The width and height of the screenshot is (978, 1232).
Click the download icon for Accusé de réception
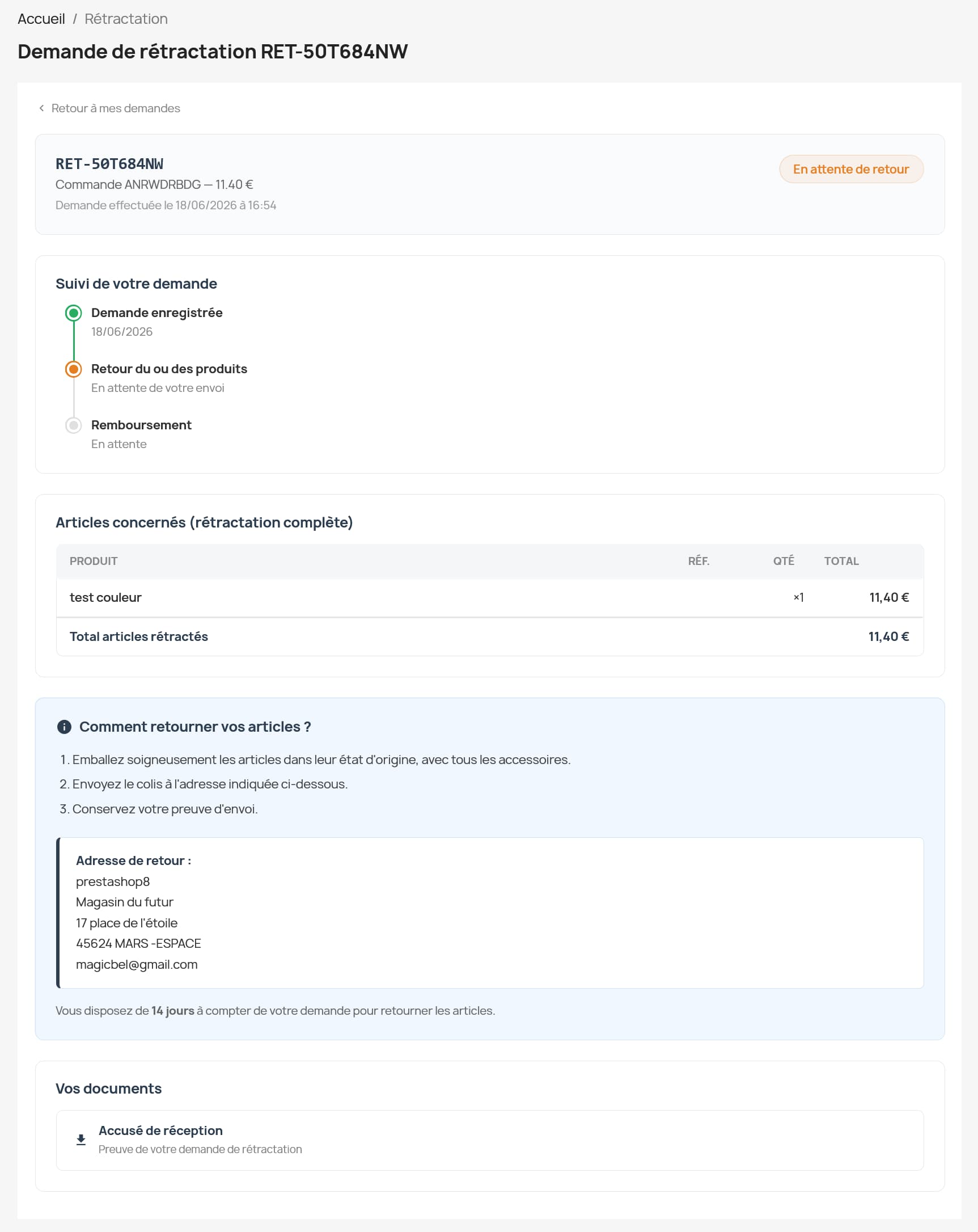[81, 1140]
